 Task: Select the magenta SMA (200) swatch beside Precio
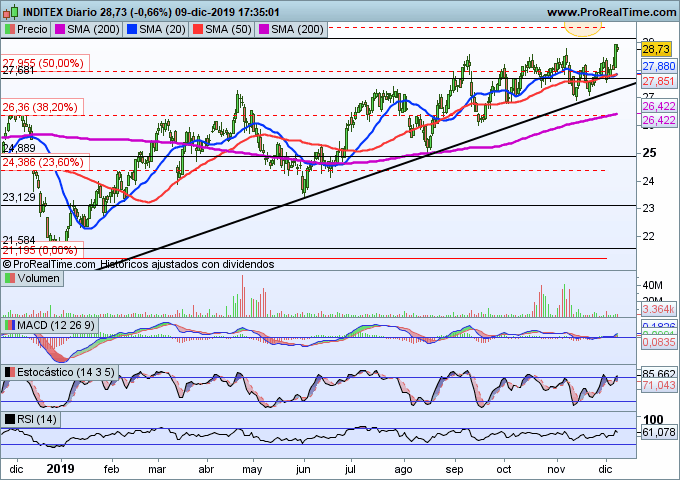point(60,29)
